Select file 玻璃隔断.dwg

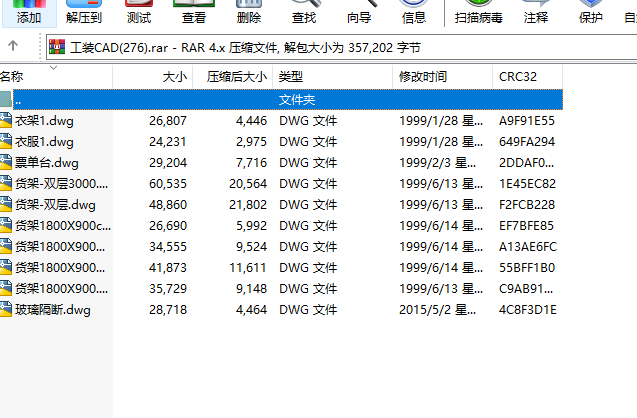point(52,310)
